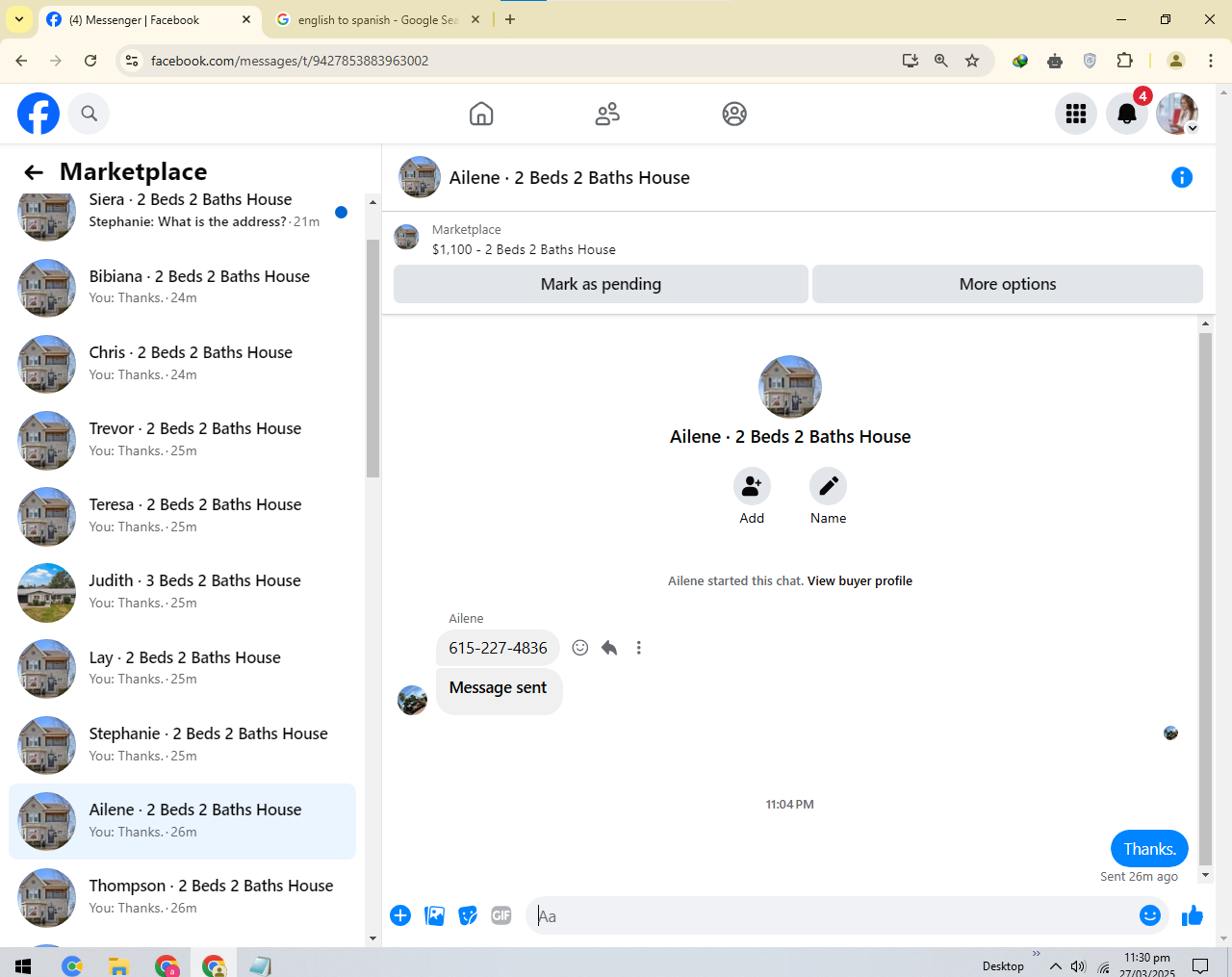
Task: Open a new browser tab
Action: tap(510, 19)
